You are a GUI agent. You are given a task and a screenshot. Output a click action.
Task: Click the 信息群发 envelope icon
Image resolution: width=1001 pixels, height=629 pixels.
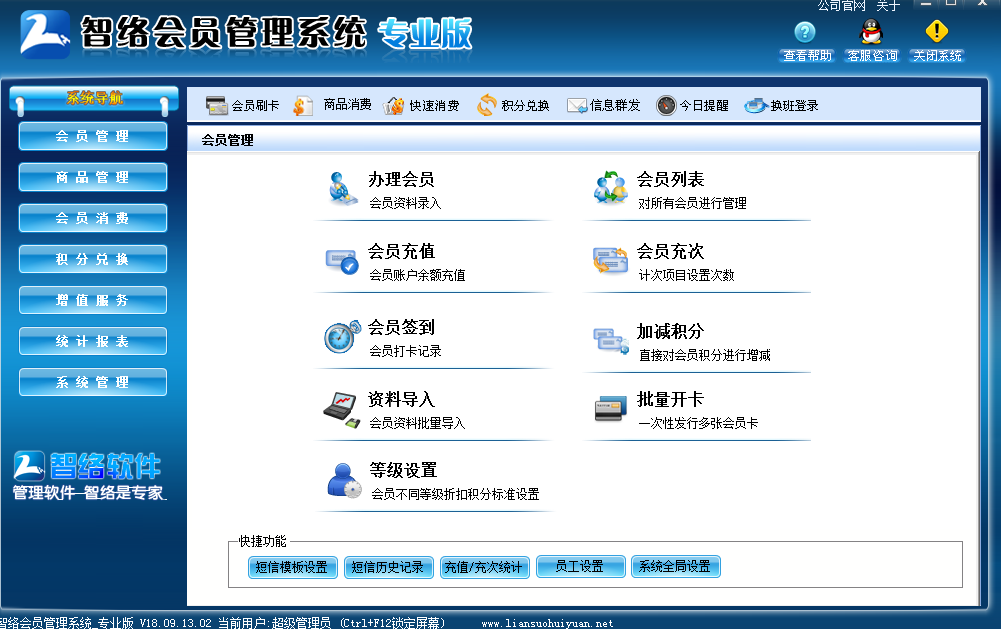pos(576,105)
